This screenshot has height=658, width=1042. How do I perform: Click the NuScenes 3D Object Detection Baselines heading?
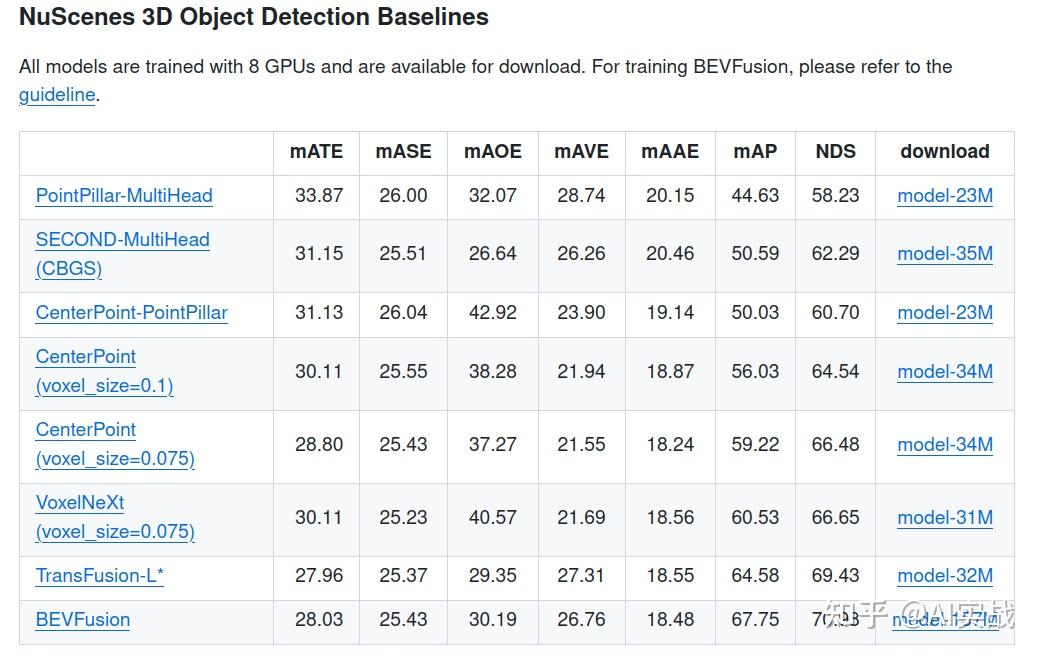(254, 17)
